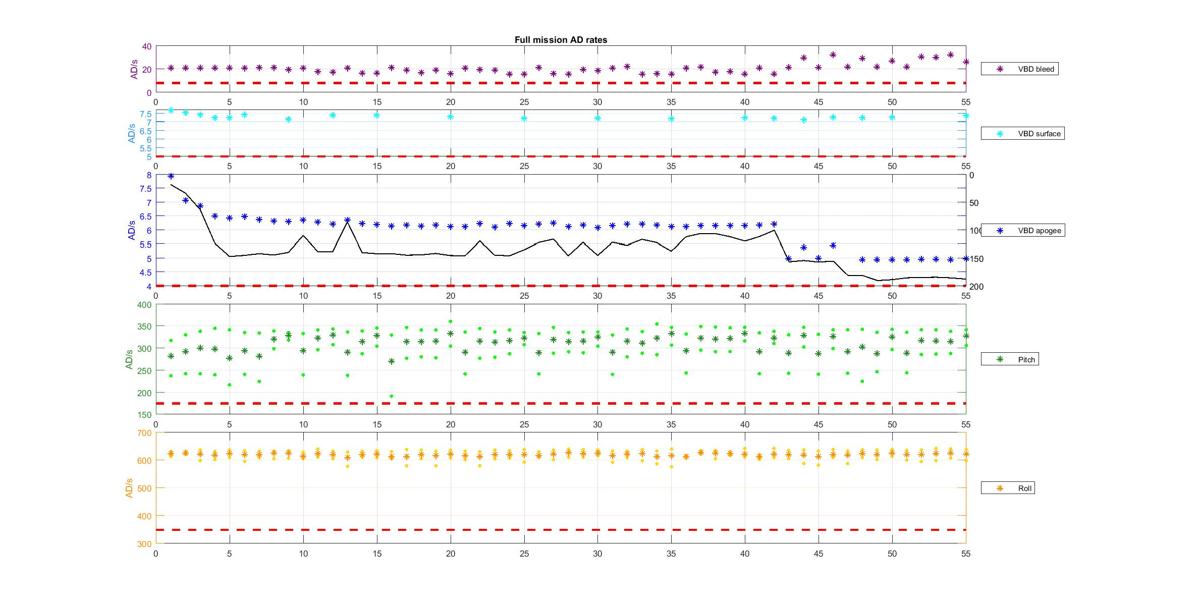Click the 700 y-tick of the Roll plot
Image resolution: width=1200 pixels, height=611 pixels.
[x=145, y=433]
